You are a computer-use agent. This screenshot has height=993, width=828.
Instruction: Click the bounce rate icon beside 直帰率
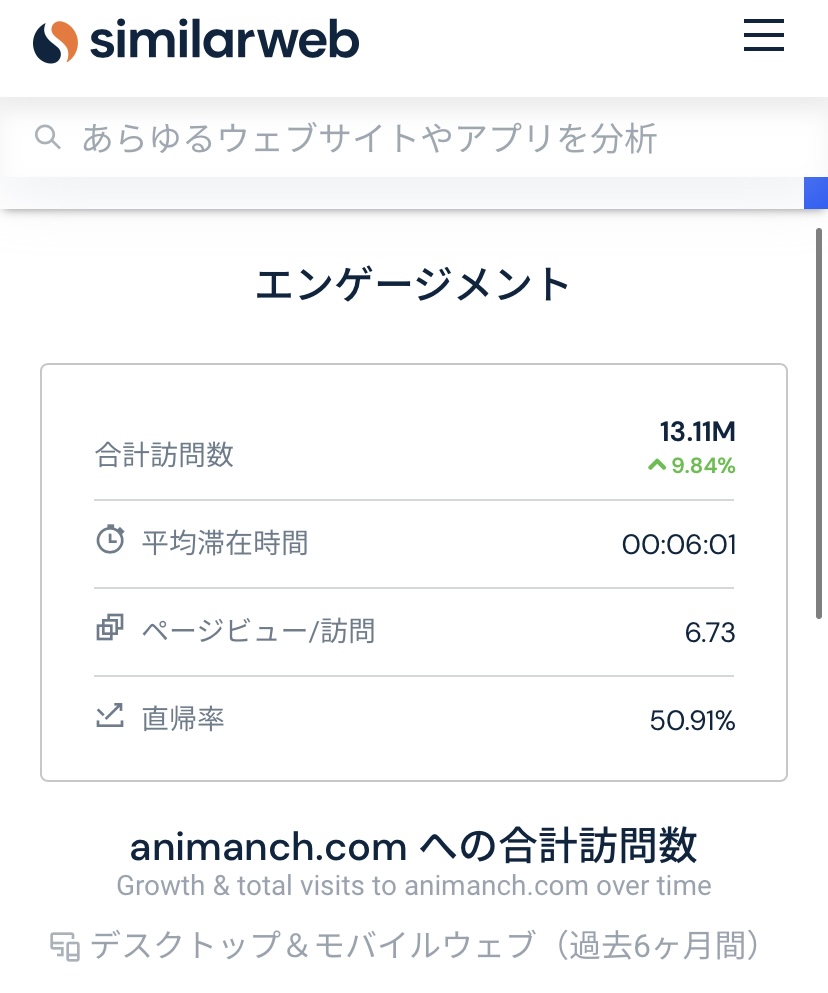110,715
